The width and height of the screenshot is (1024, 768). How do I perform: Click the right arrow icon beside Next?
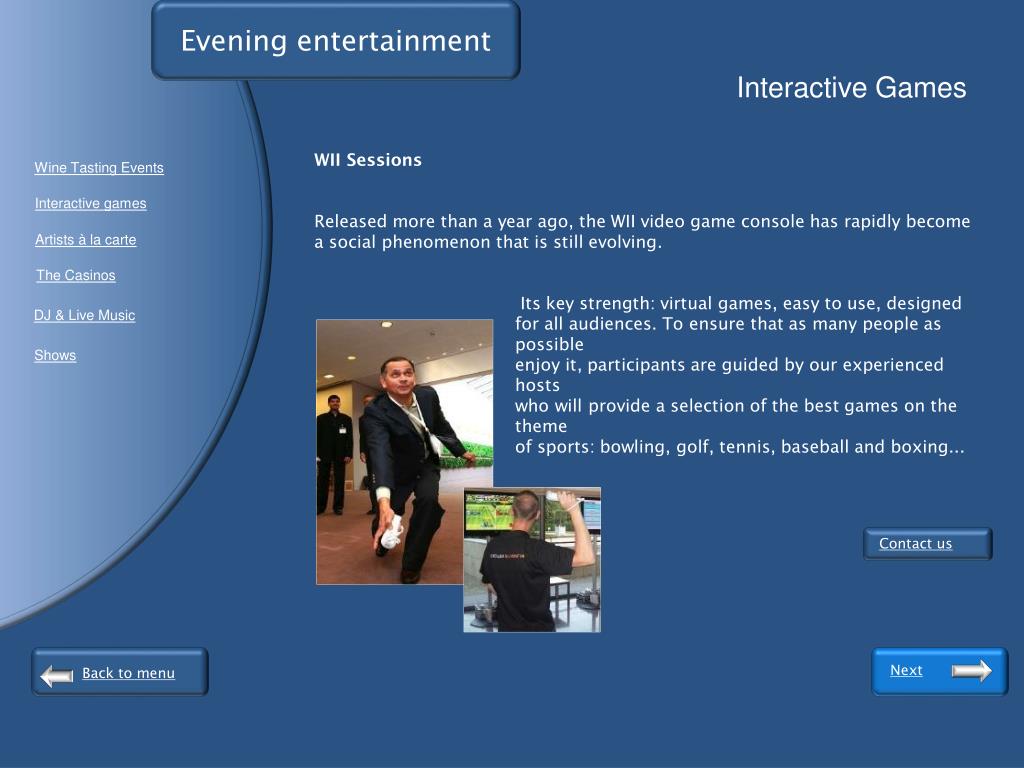[971, 671]
